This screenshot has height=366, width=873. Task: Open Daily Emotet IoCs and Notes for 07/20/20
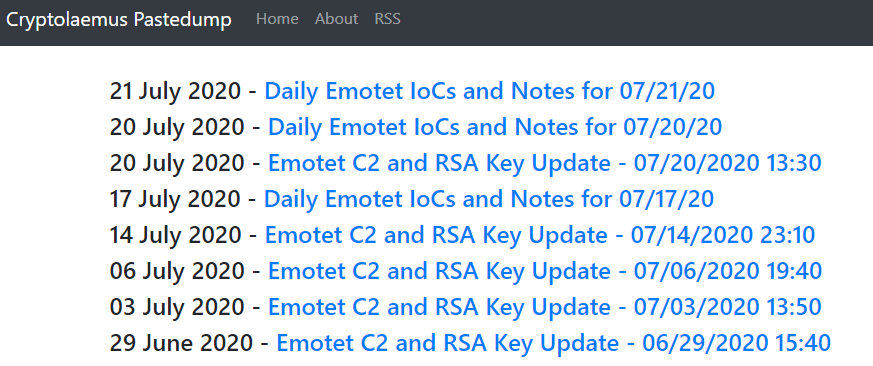coord(495,127)
